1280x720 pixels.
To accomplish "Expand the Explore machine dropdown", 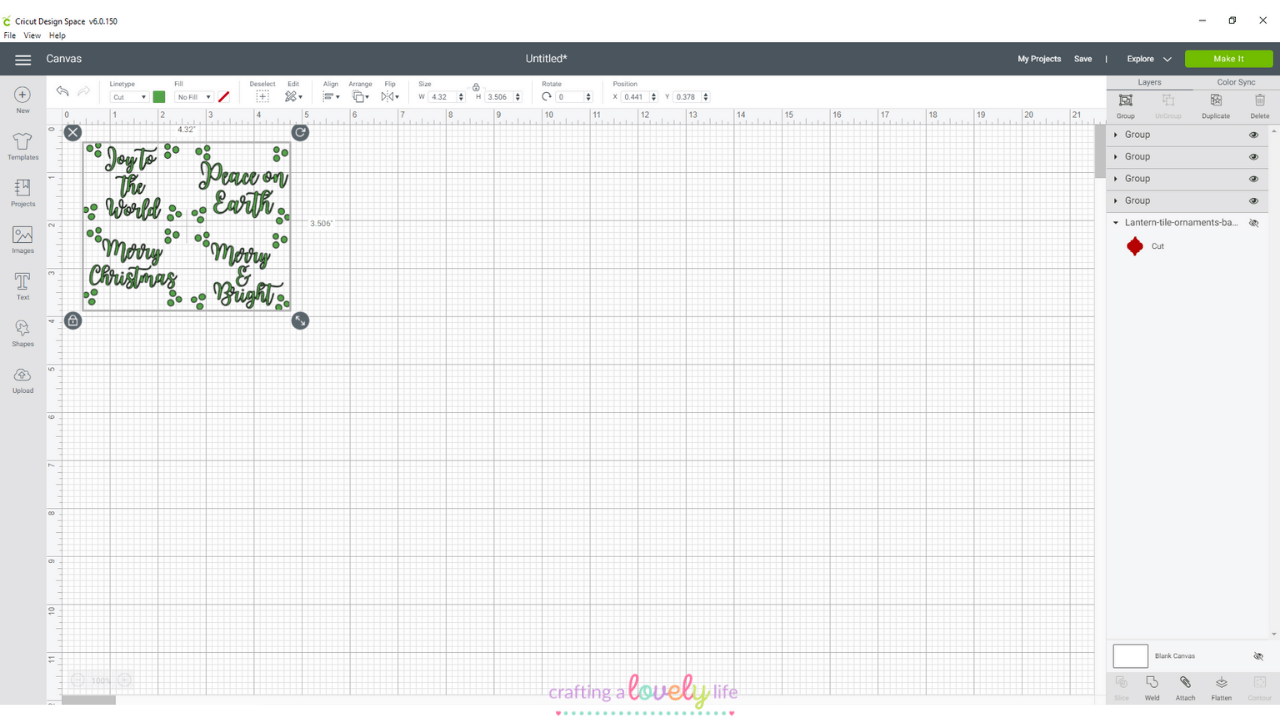I will click(1149, 59).
